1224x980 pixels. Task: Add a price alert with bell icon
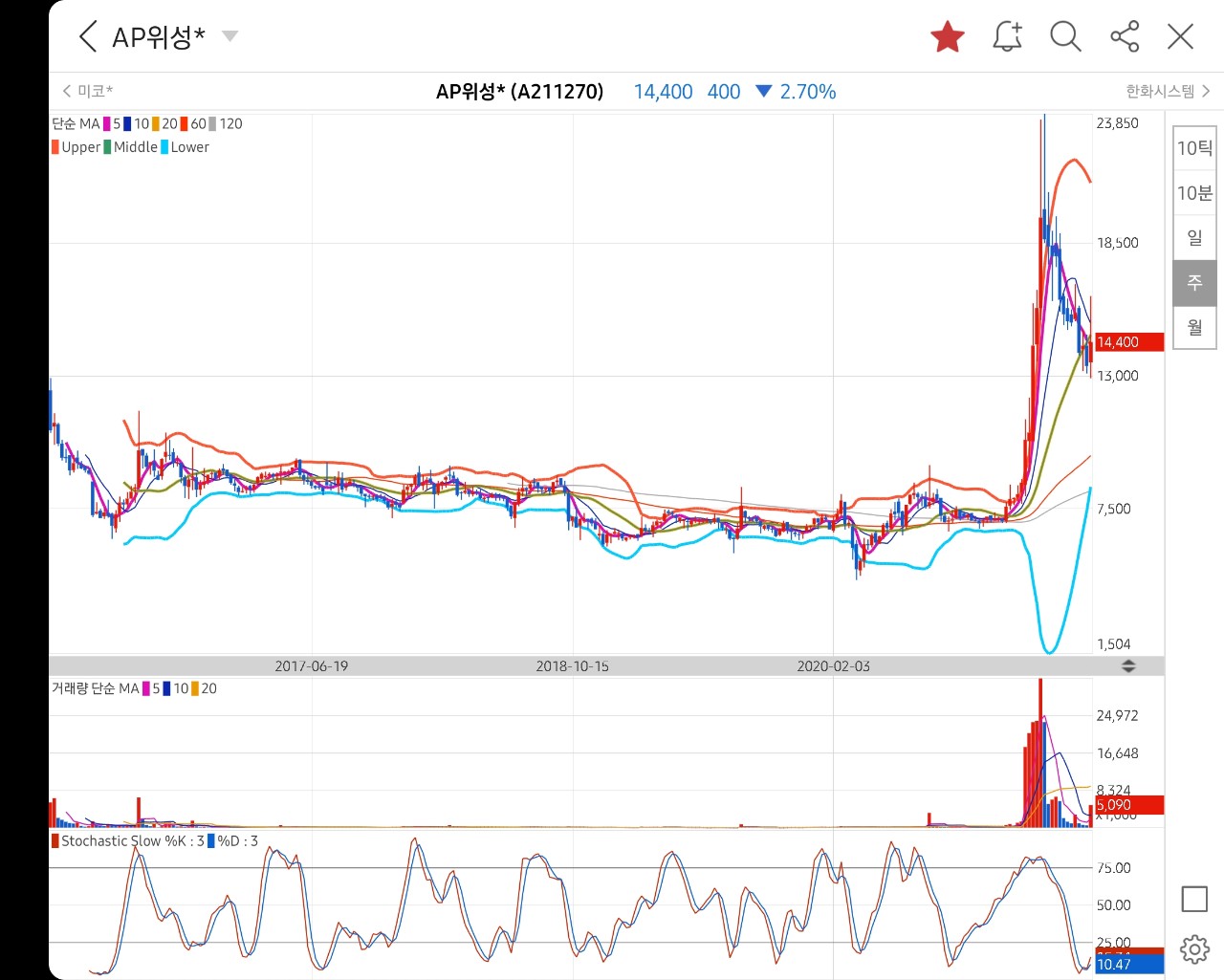point(1007,36)
